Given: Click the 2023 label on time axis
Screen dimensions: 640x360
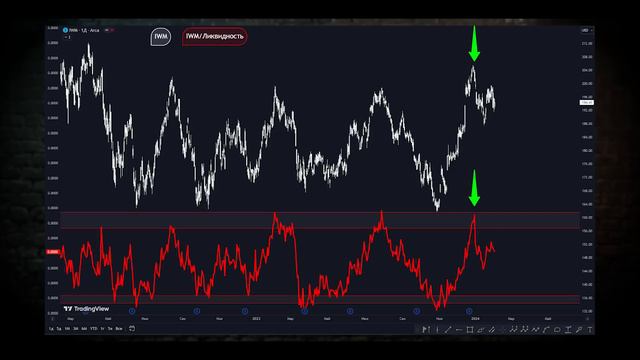Looking at the screenshot, I should pos(256,318).
